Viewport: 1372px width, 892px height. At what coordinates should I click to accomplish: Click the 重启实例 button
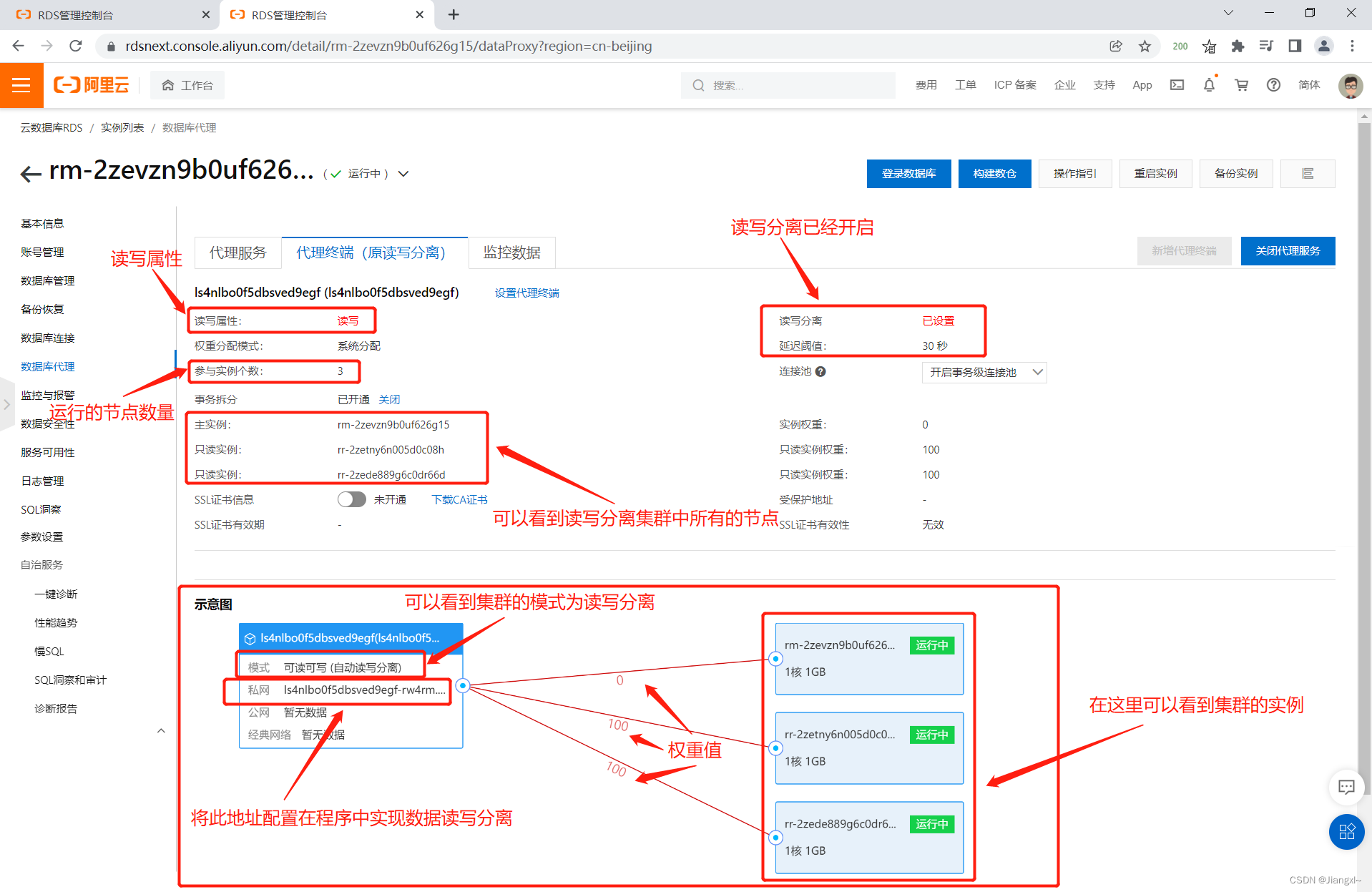tap(1155, 174)
